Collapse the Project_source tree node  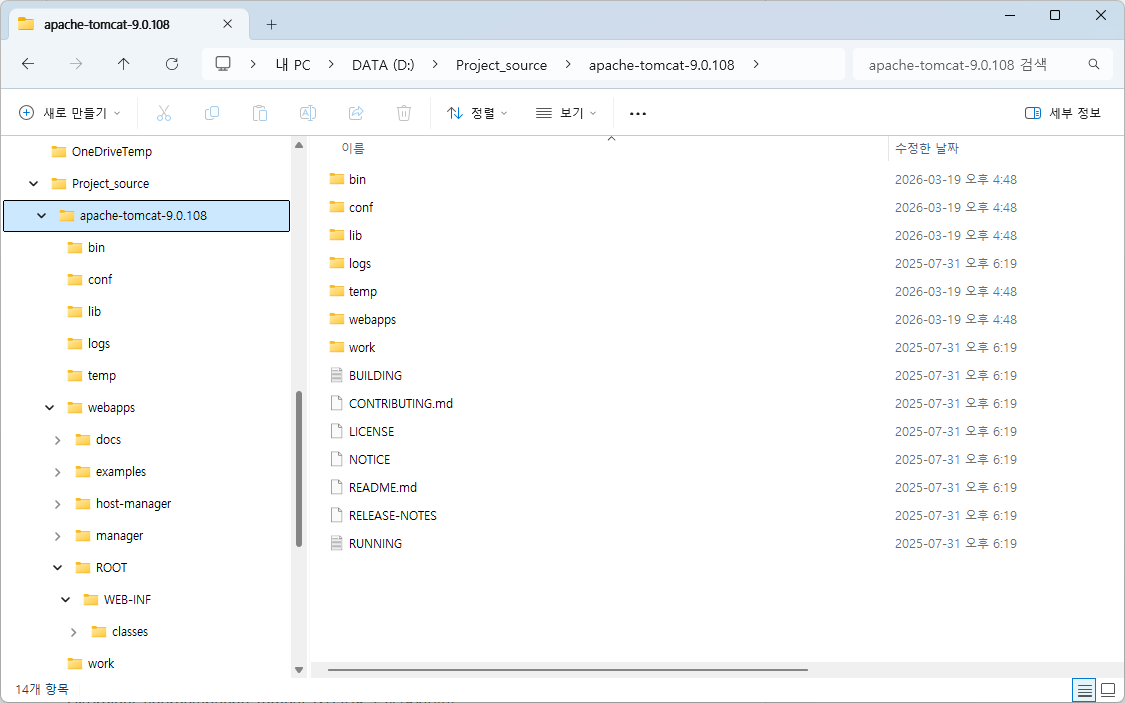33,184
